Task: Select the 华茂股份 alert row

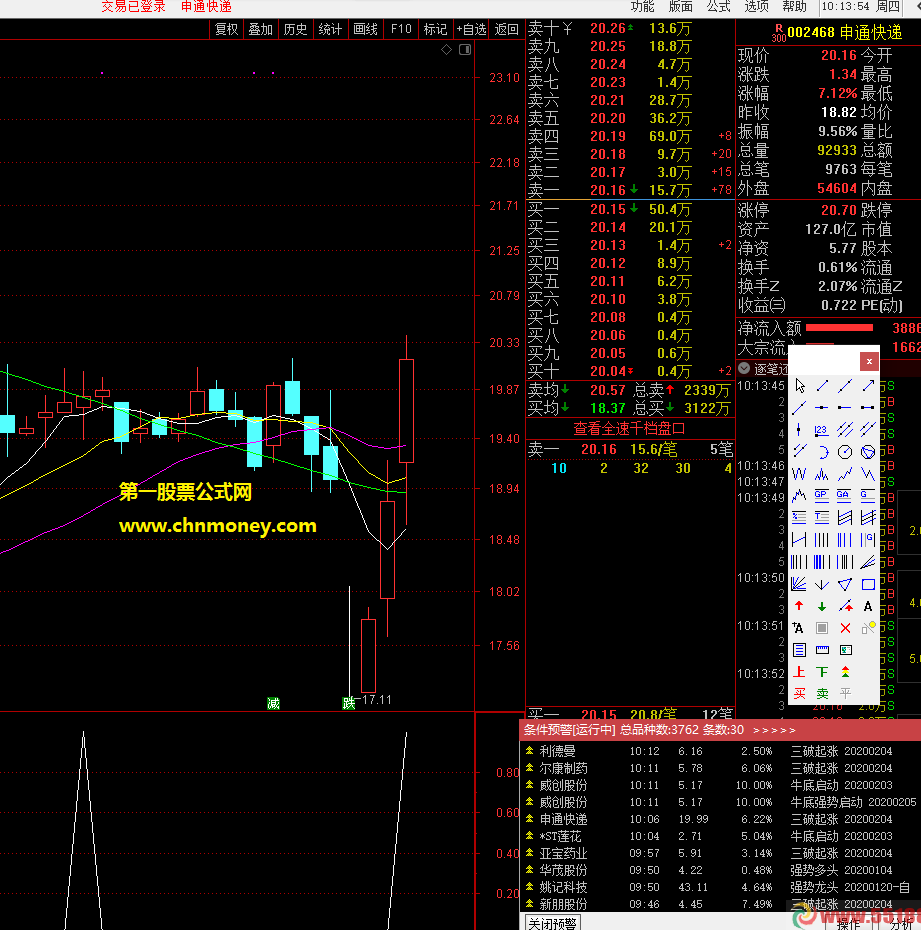Action: pyautogui.click(x=720, y=870)
